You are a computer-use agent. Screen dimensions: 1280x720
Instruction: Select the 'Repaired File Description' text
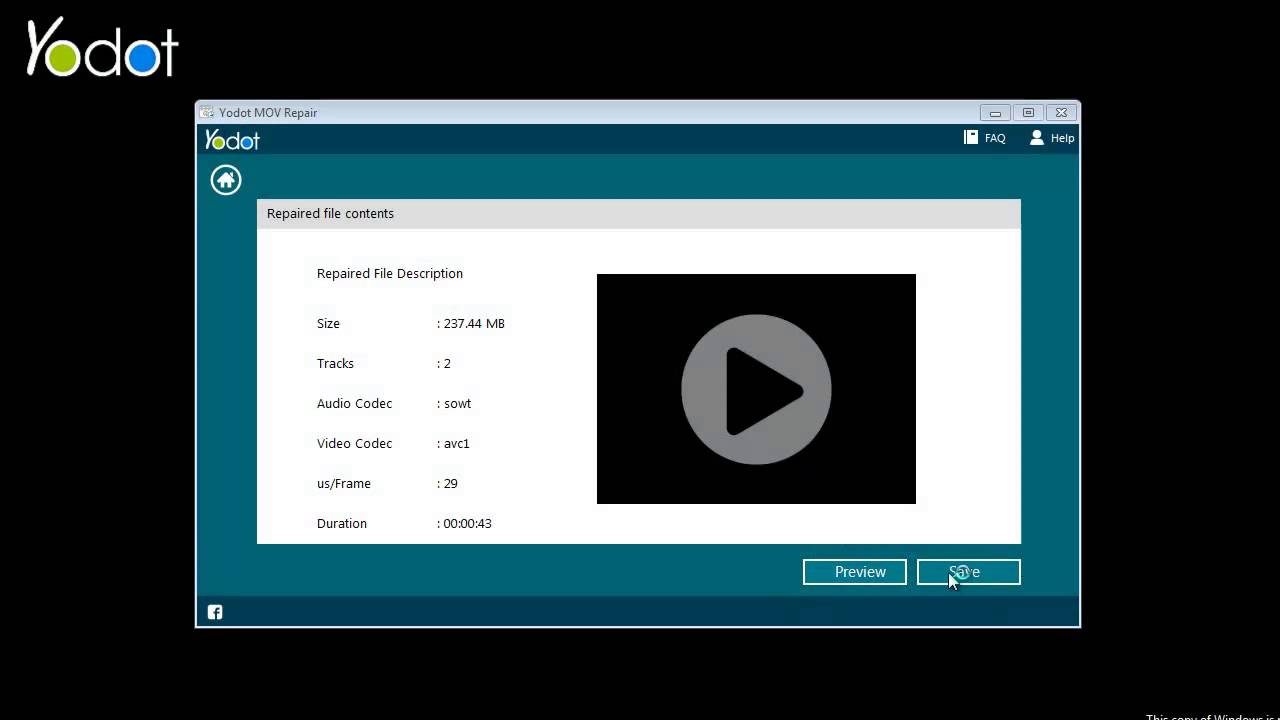point(390,273)
